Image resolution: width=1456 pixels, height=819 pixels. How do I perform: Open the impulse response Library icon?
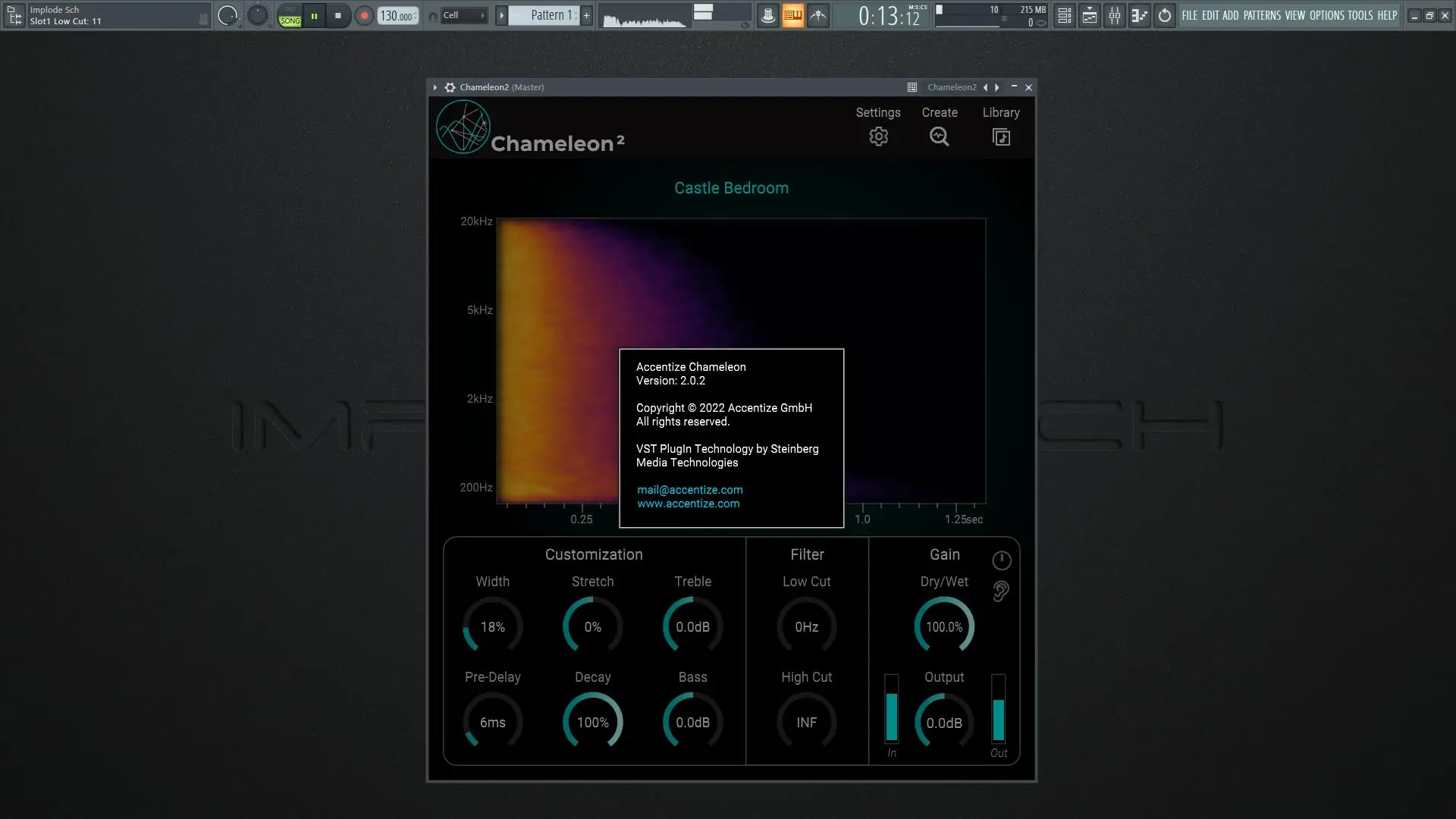[x=1001, y=136]
